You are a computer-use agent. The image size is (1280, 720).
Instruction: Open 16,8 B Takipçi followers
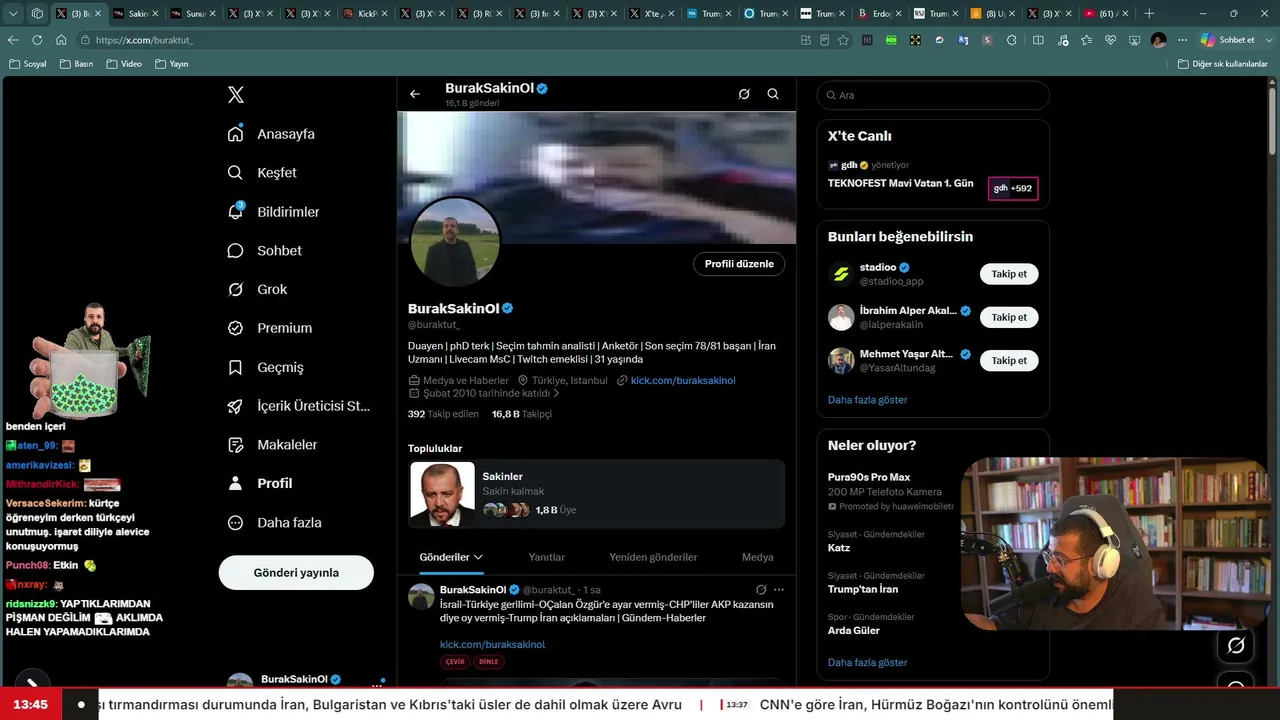pos(522,414)
